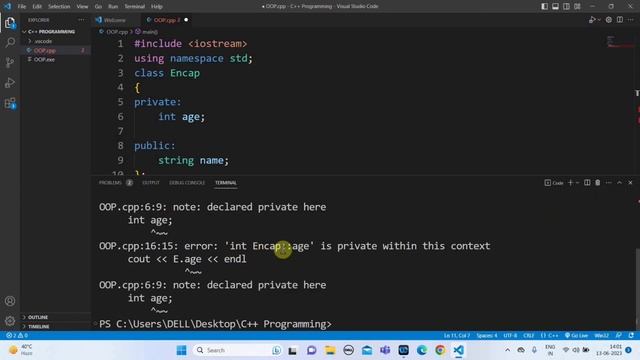
Task: Open Microsoft Edge in taskbar
Action: [x=422, y=350]
